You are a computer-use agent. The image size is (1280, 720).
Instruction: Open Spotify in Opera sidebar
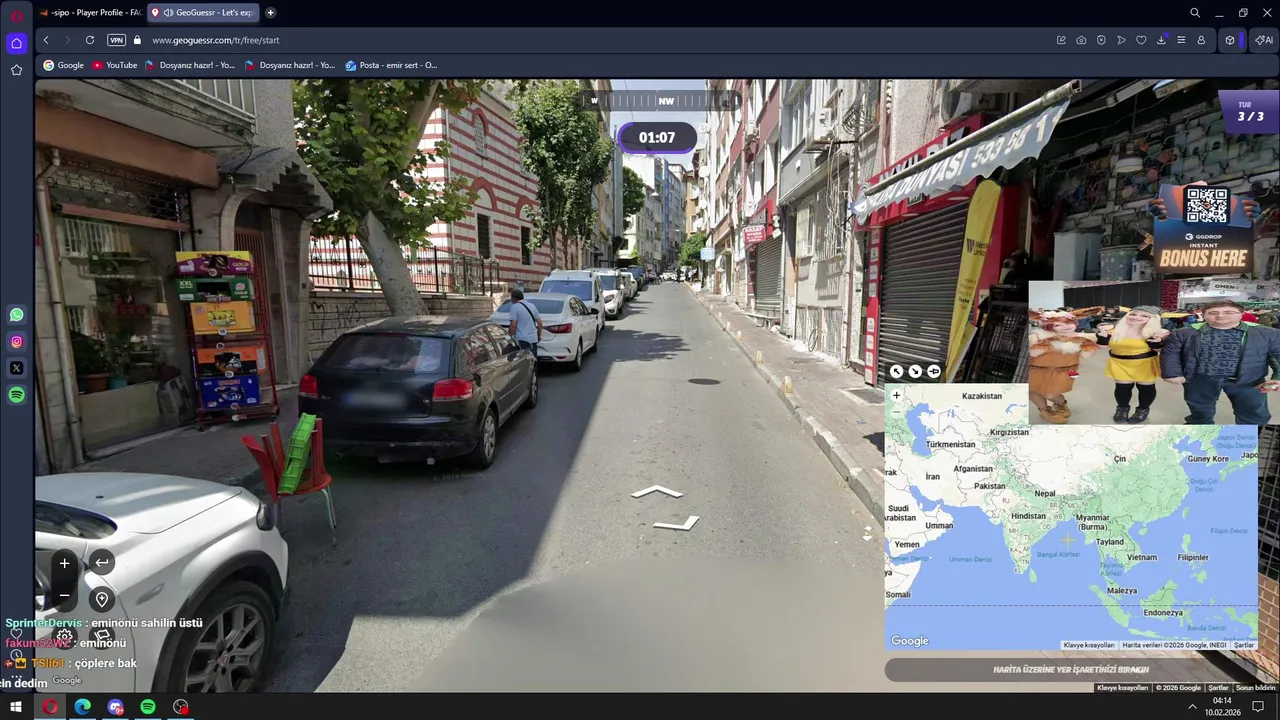click(x=16, y=395)
